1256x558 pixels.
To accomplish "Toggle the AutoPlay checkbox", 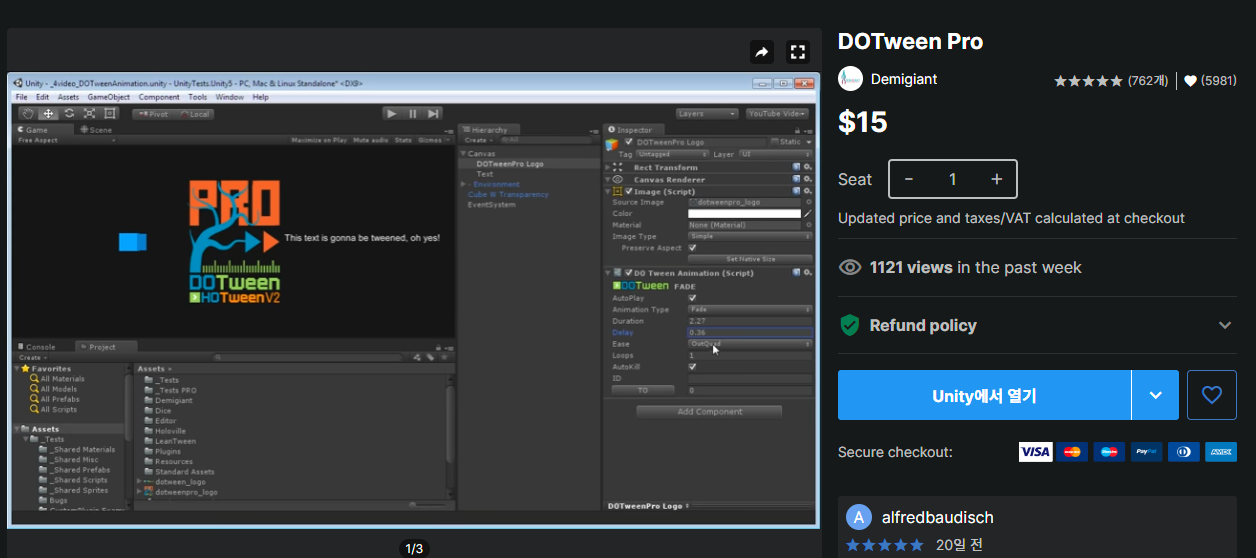I will click(692, 298).
